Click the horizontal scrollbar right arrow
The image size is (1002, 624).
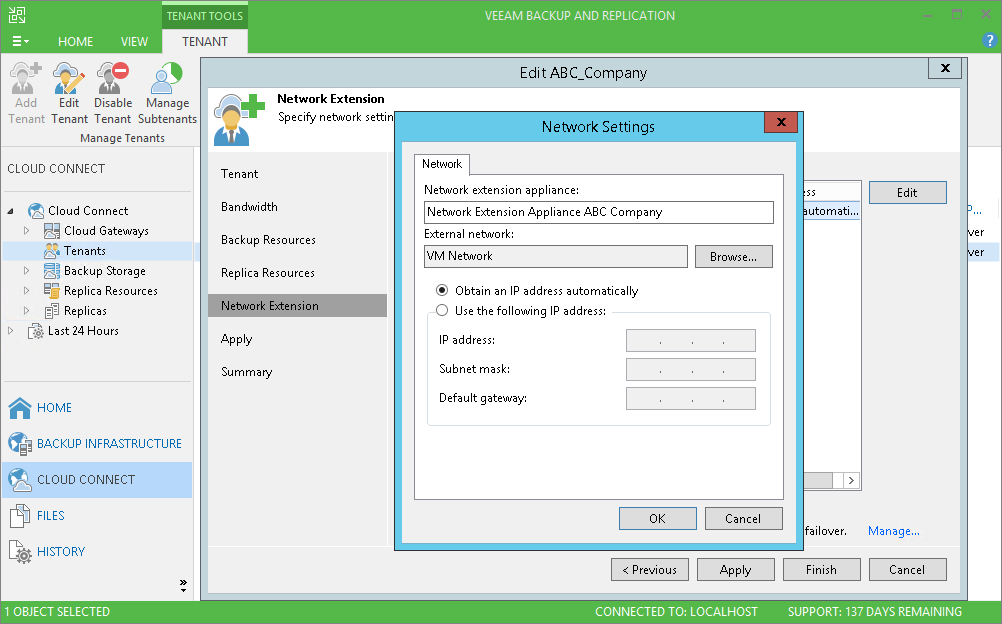[x=851, y=480]
